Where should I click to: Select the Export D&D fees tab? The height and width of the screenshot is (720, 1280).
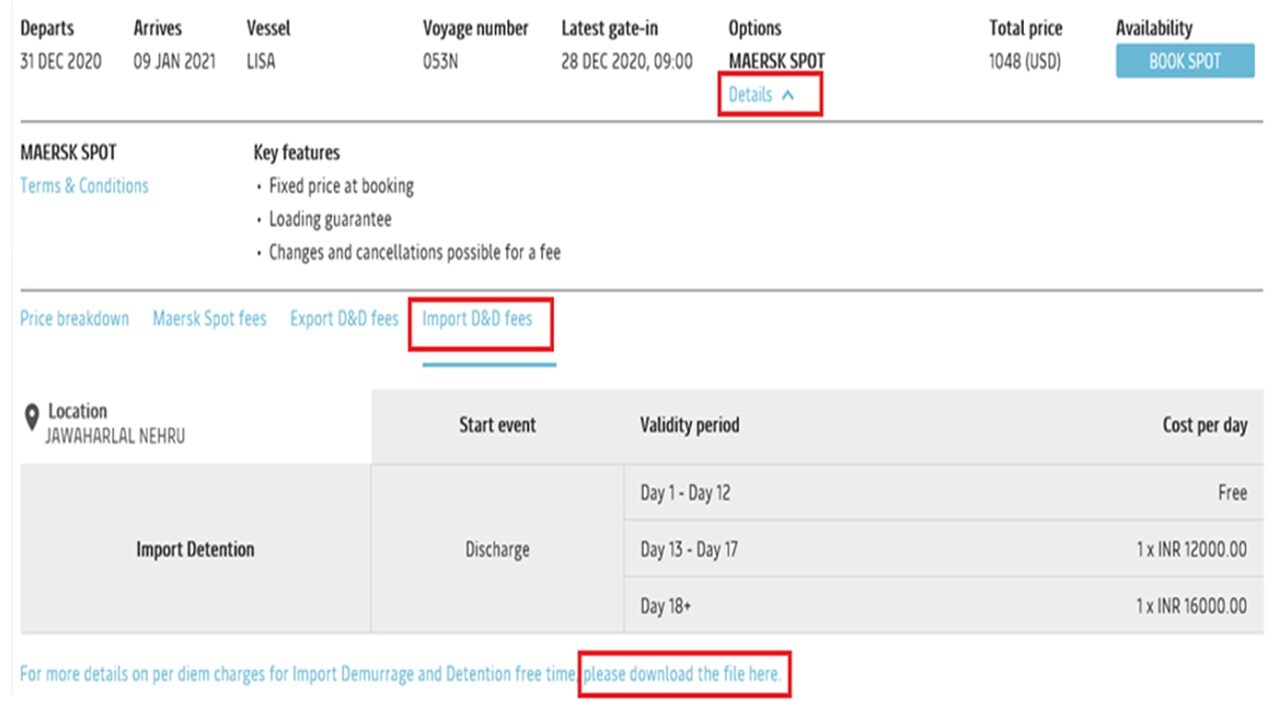[x=344, y=318]
